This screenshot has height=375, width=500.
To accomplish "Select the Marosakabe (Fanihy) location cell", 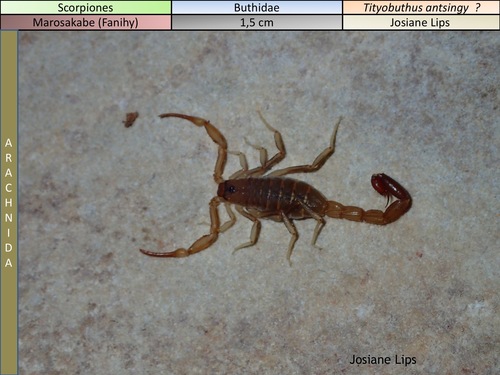I will tap(86, 22).
